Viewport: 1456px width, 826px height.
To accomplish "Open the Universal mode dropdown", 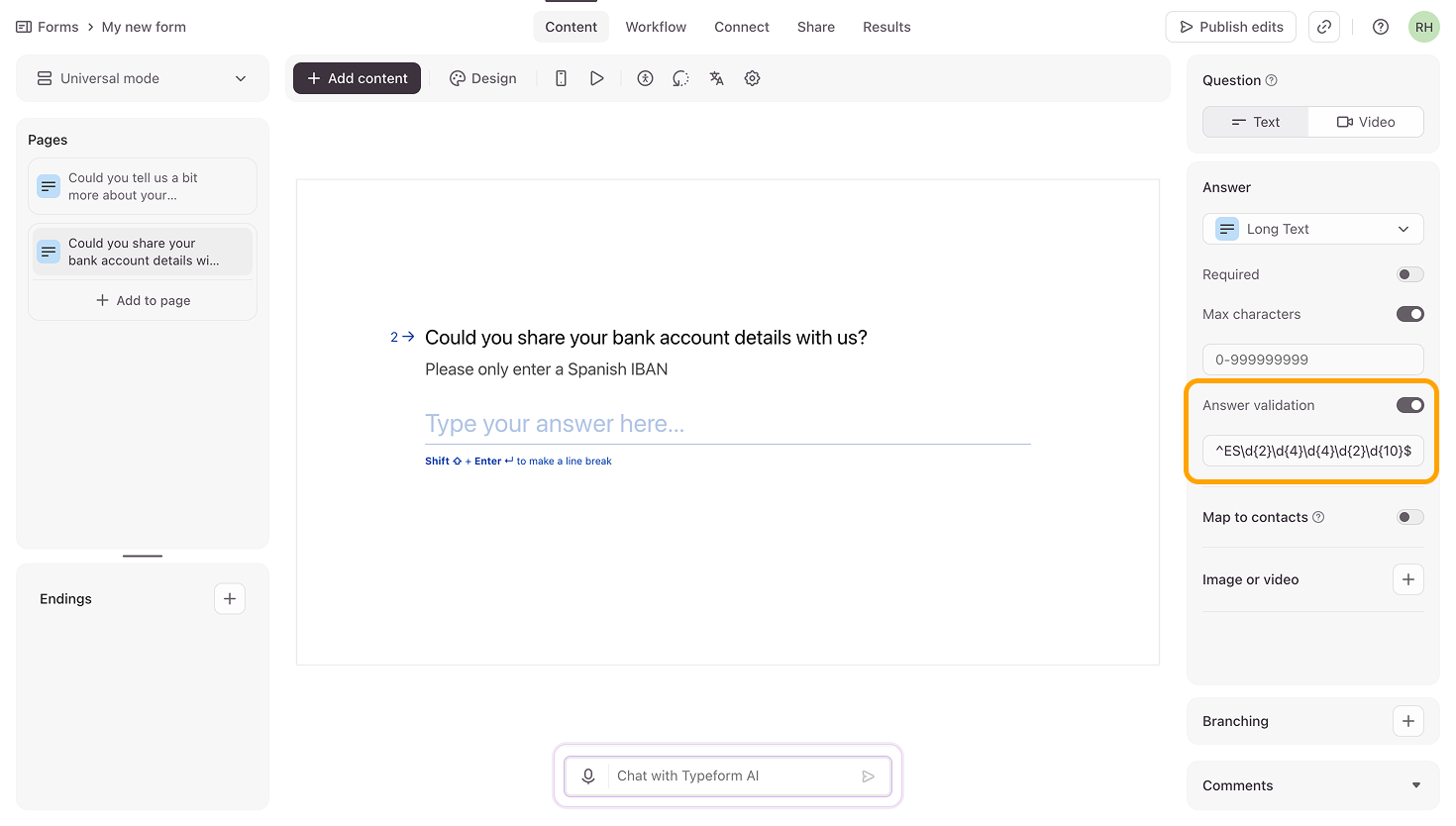I will (143, 78).
